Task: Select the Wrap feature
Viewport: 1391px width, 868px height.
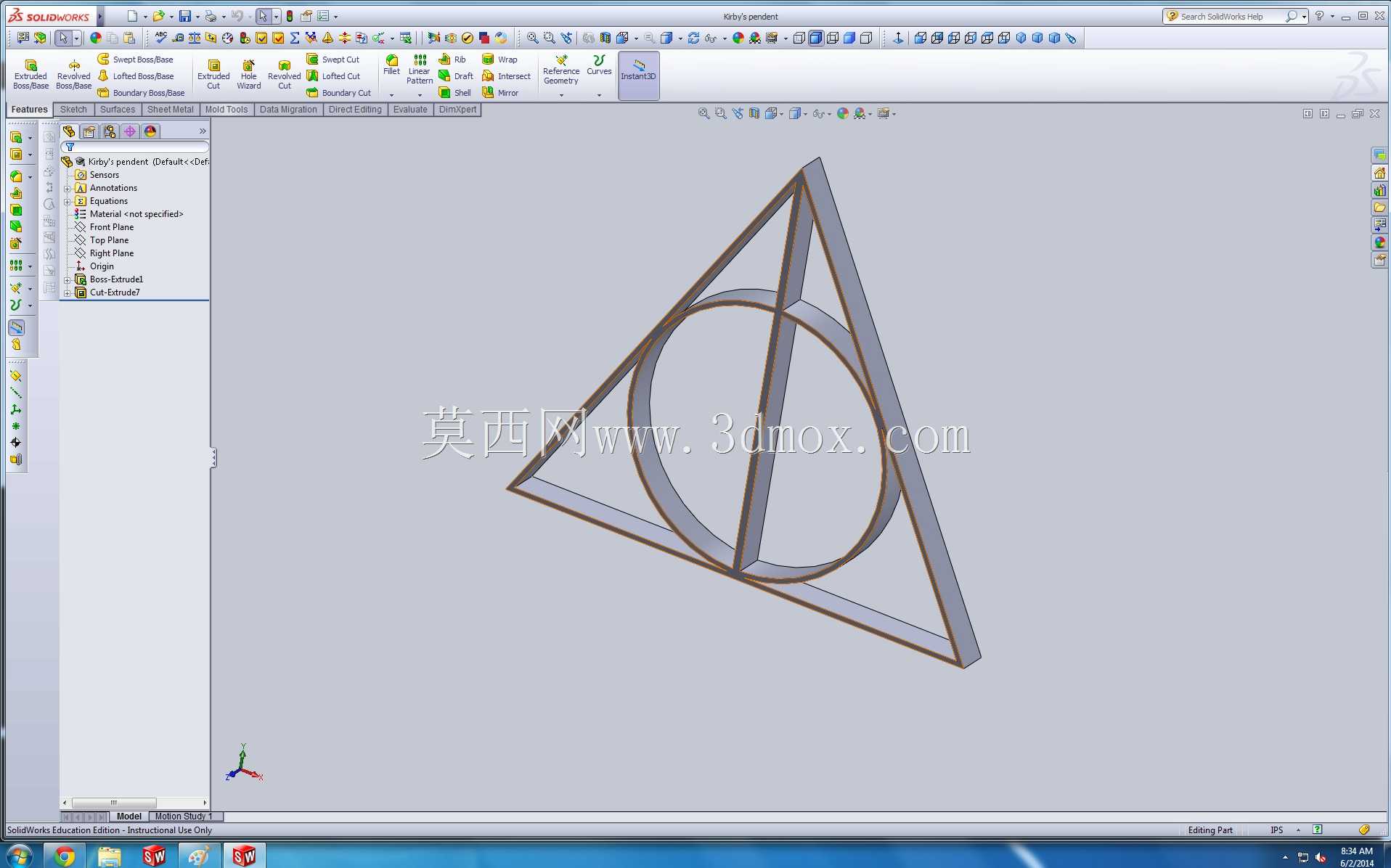Action: 500,60
